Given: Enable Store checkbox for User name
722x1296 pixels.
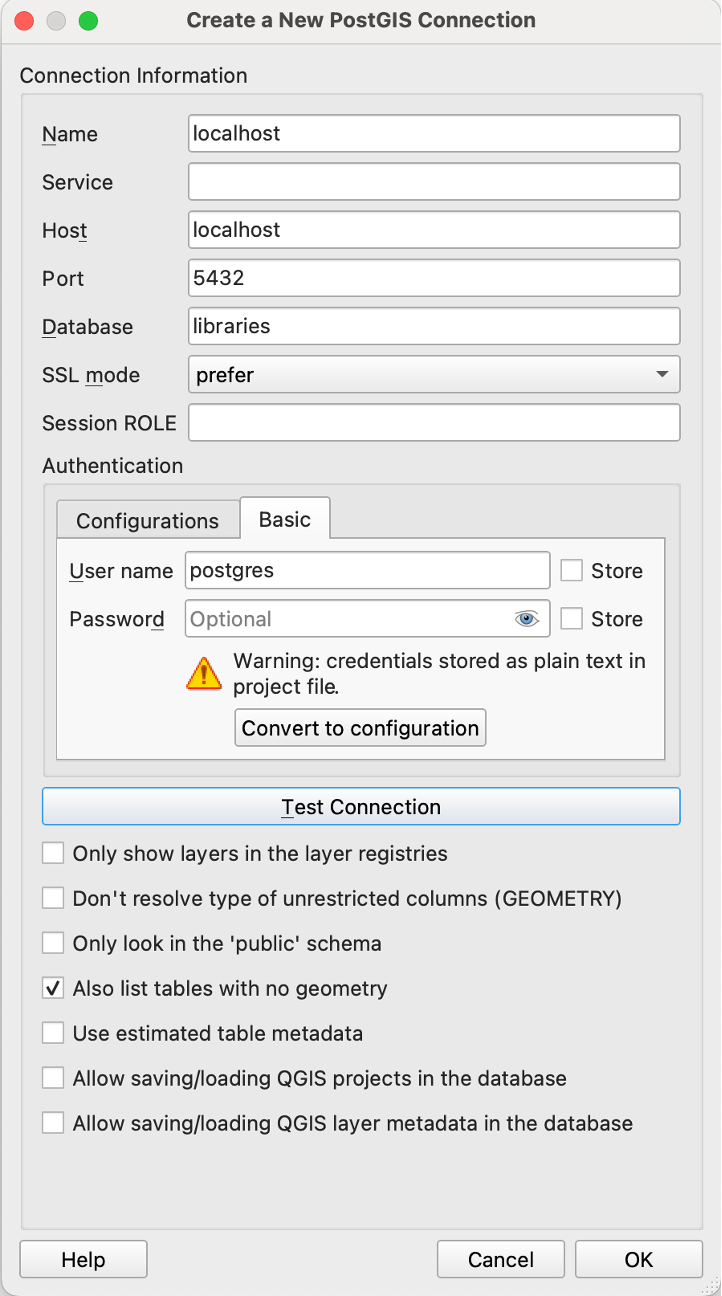Looking at the screenshot, I should click(571, 571).
